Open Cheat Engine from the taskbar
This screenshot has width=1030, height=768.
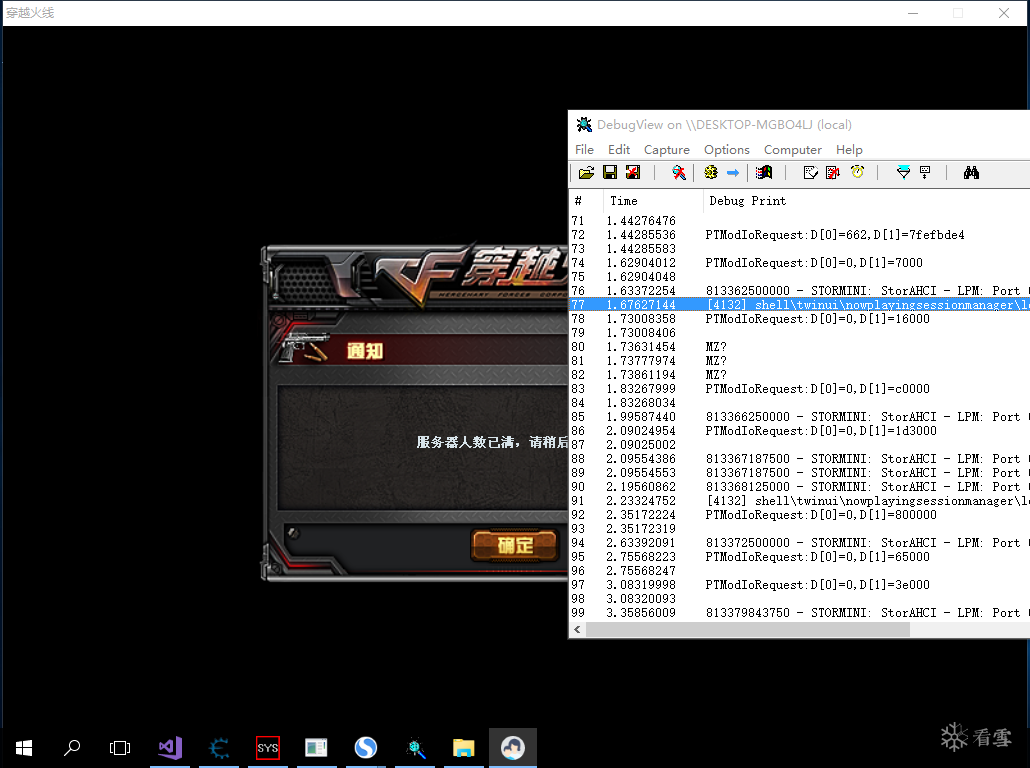click(x=219, y=748)
